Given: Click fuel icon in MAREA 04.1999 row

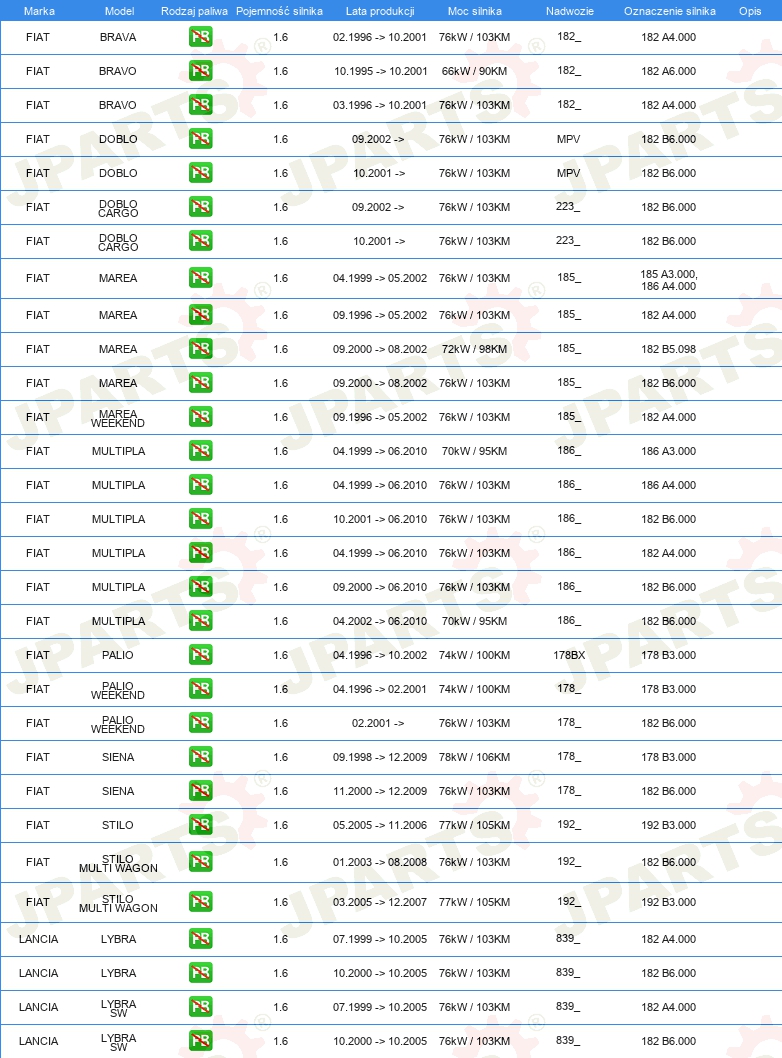Looking at the screenshot, I should pyautogui.click(x=200, y=277).
